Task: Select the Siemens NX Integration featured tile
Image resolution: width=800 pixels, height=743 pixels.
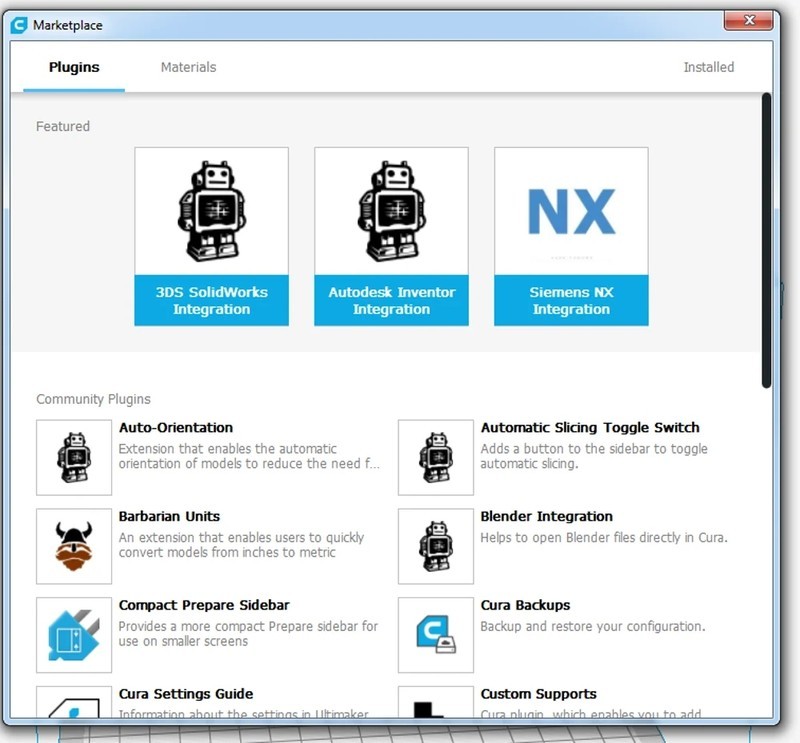Action: coord(571,236)
